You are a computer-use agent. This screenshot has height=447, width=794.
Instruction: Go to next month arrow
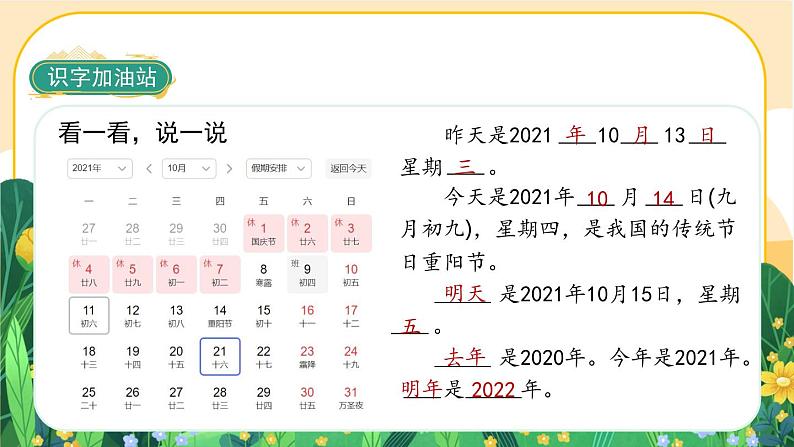pyautogui.click(x=229, y=169)
